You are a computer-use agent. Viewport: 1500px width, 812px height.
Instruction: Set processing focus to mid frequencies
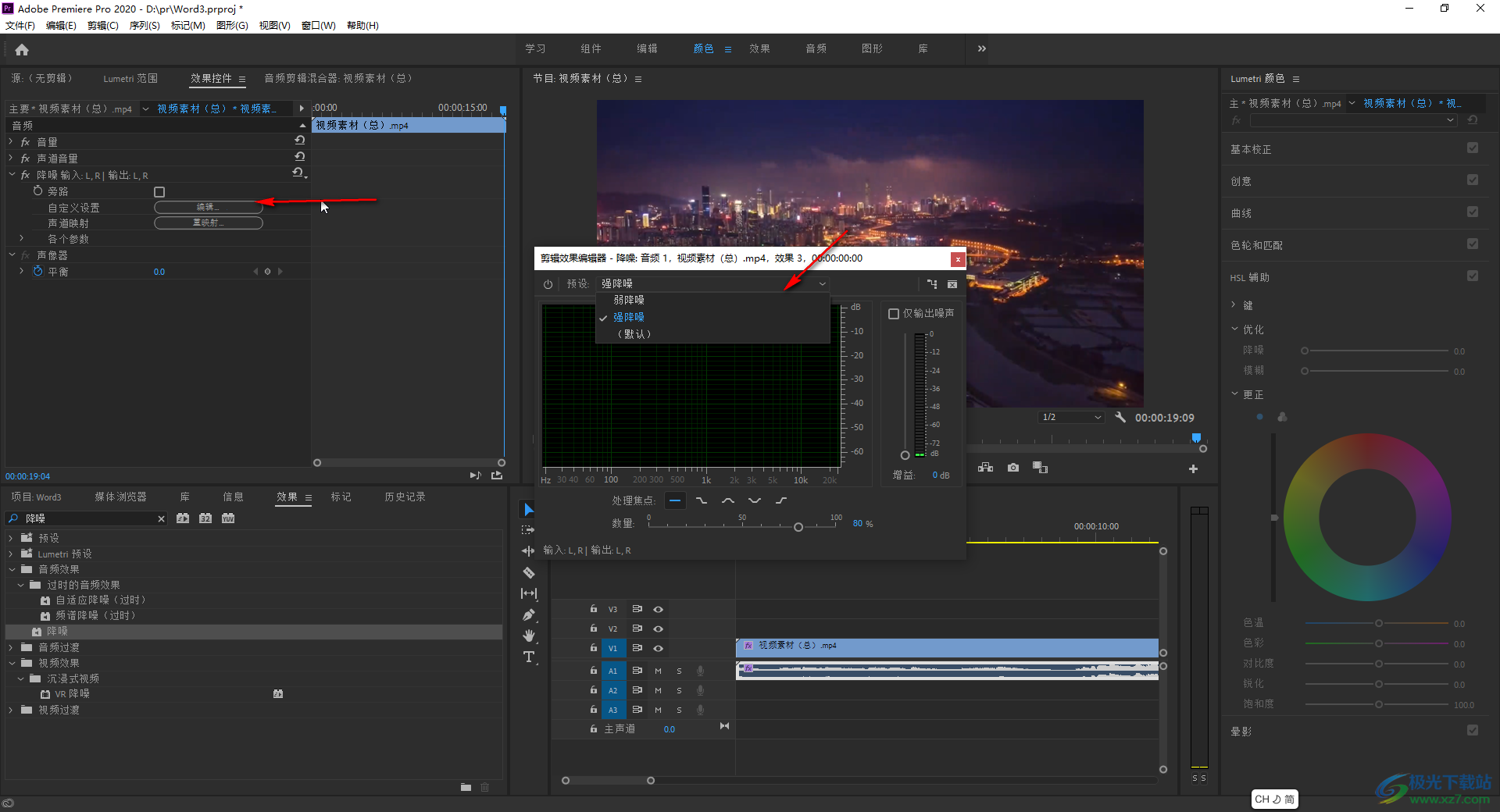click(x=728, y=500)
